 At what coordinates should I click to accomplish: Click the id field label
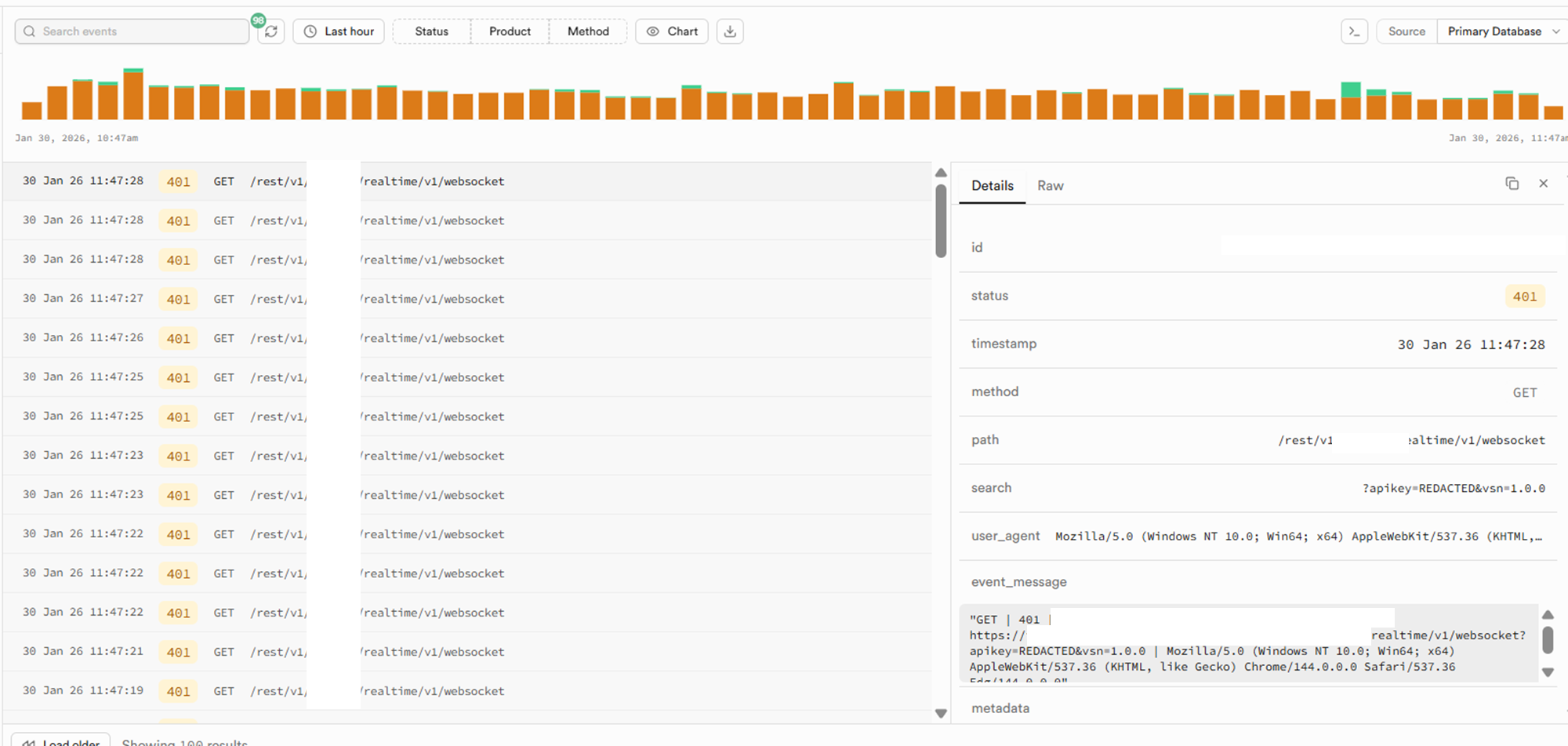pos(977,247)
